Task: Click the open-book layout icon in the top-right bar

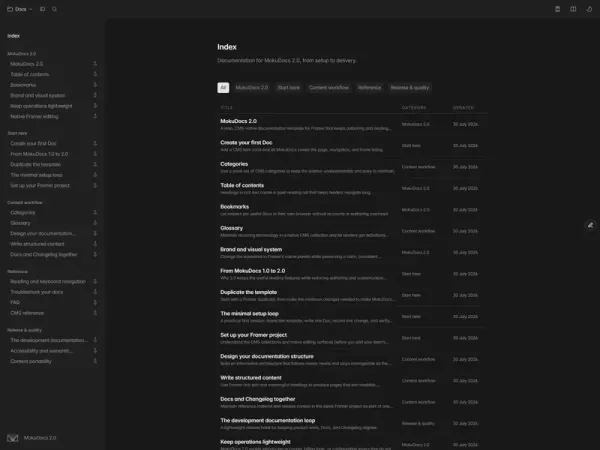Action: (x=573, y=9)
